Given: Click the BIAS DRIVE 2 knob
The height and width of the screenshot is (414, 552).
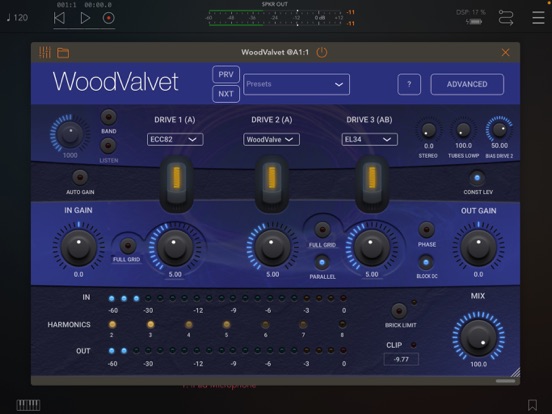Looking at the screenshot, I should click(499, 130).
